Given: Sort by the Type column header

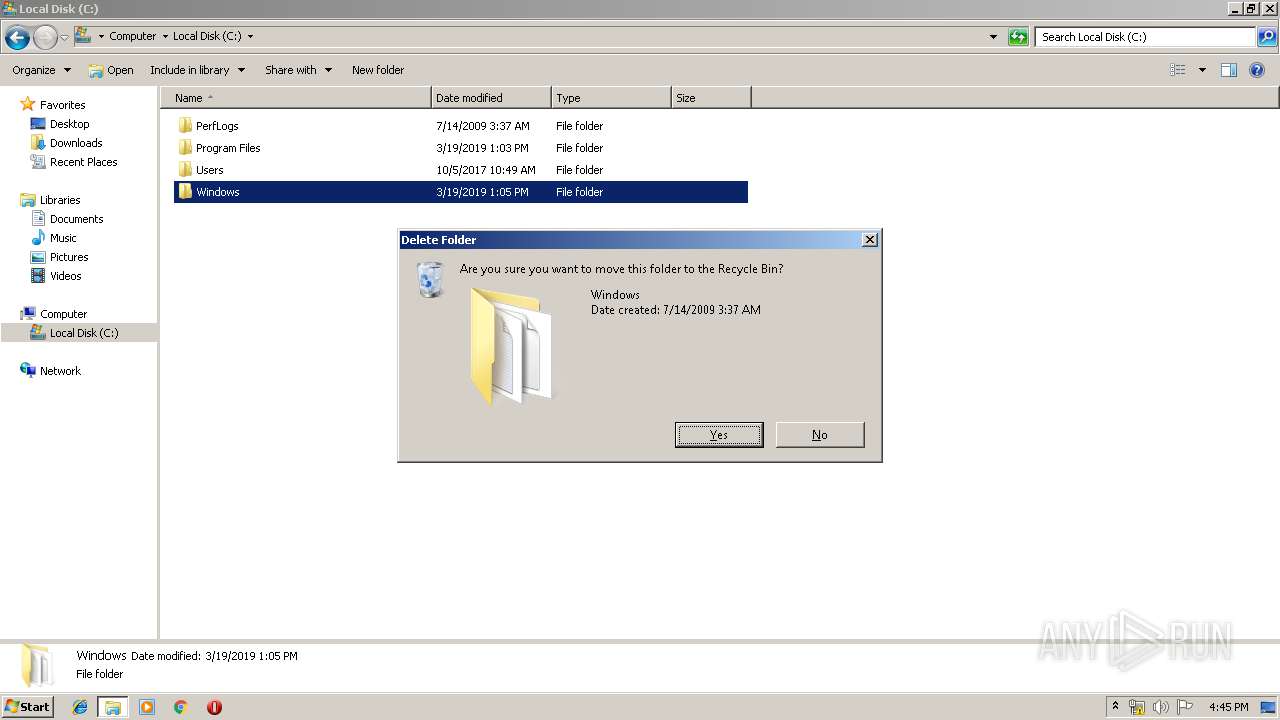Looking at the screenshot, I should point(611,98).
